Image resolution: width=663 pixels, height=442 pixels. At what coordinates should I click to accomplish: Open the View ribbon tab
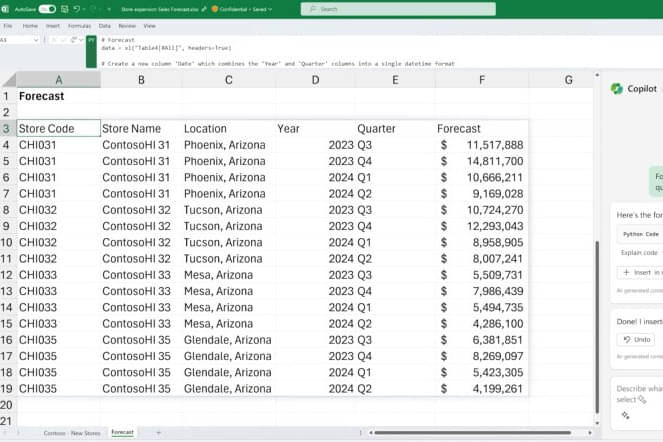pyautogui.click(x=150, y=26)
